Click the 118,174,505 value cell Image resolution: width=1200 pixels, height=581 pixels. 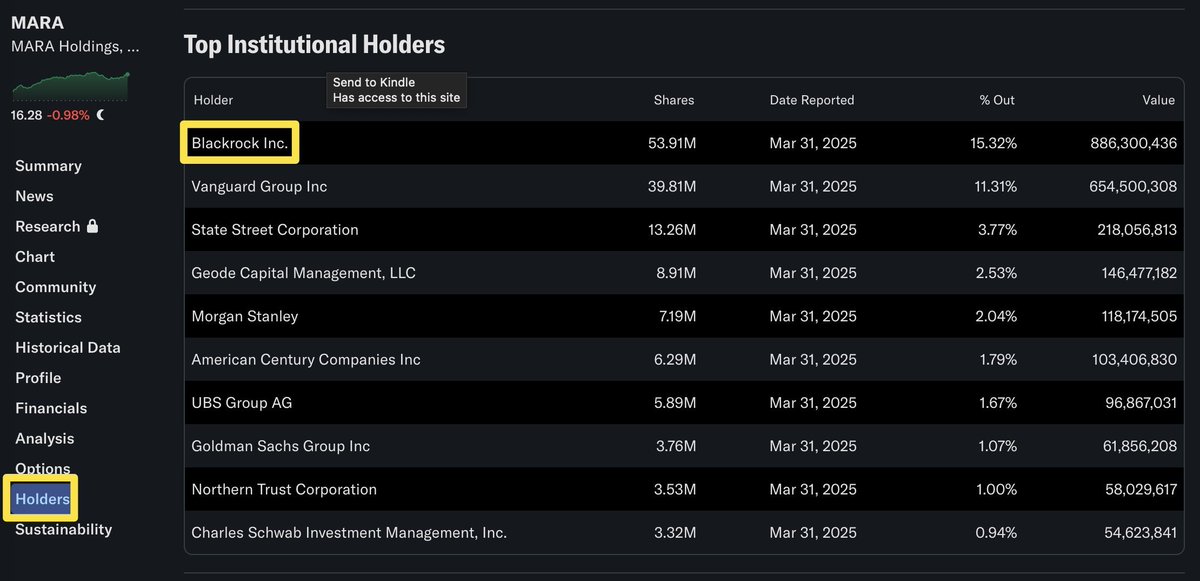(x=1134, y=316)
